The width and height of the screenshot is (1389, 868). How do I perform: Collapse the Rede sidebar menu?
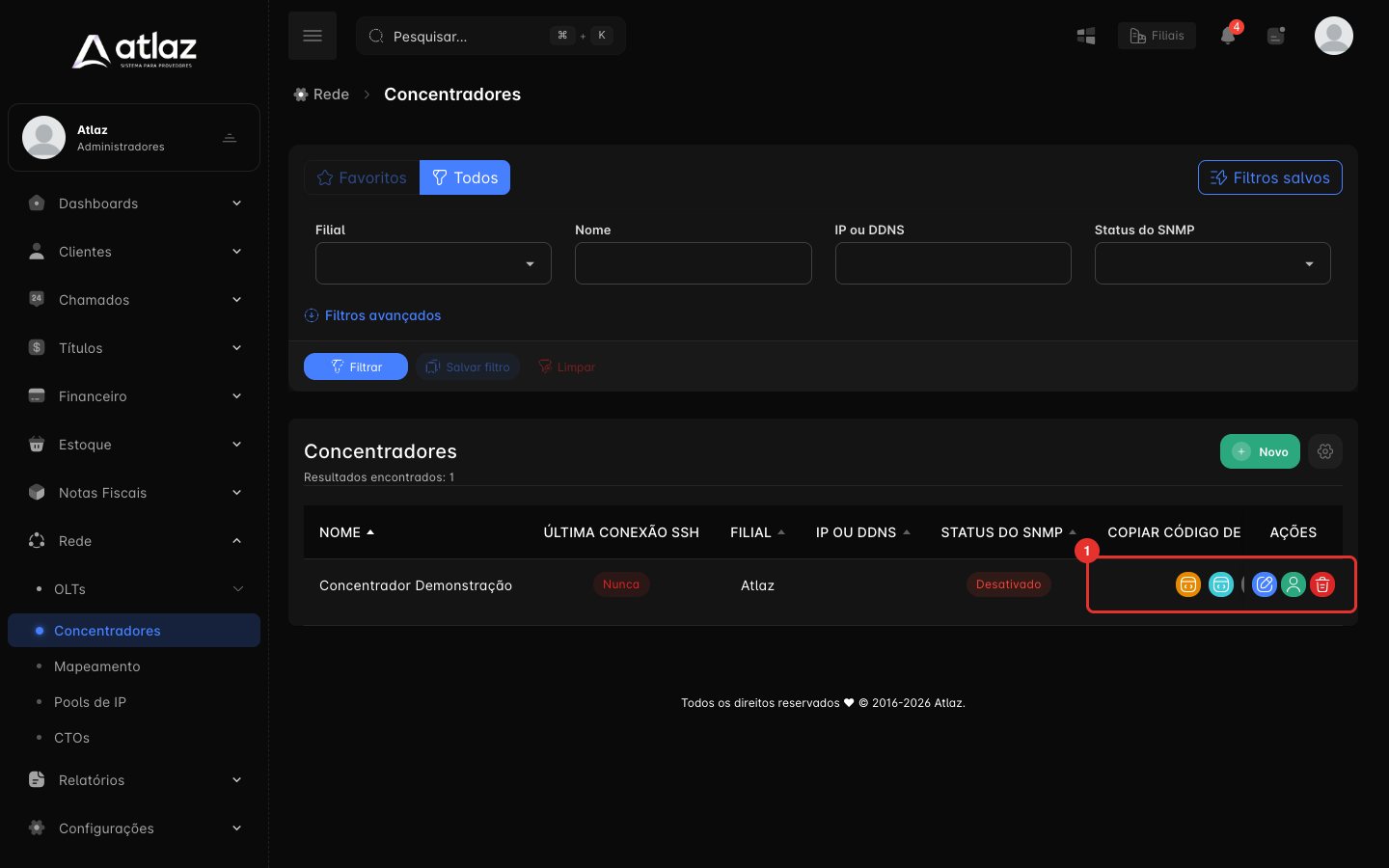pyautogui.click(x=134, y=541)
